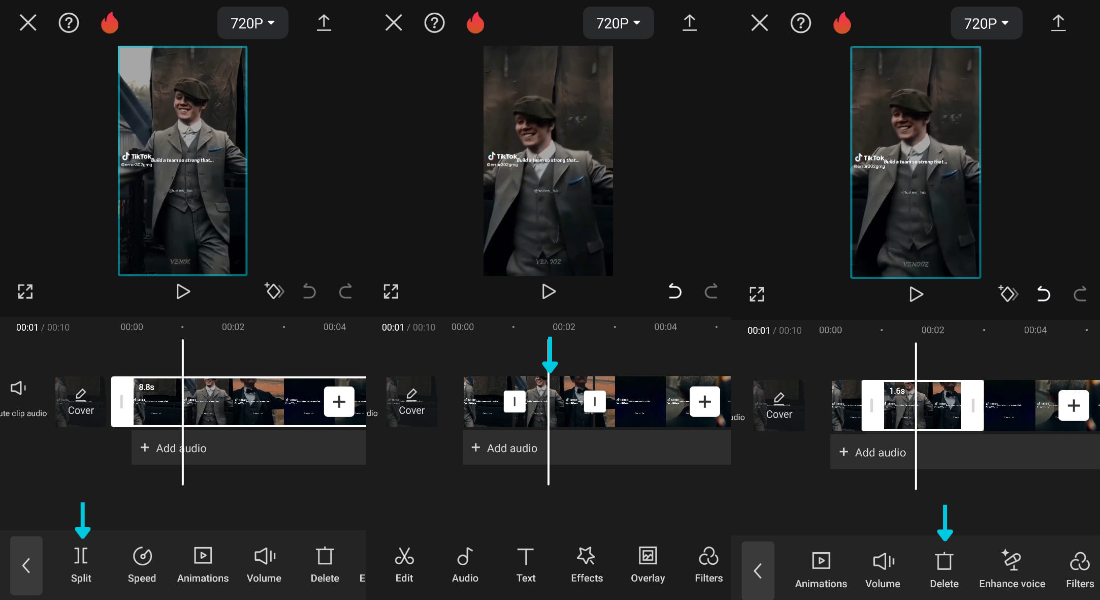Add a clip with plus in left panel
The width and height of the screenshot is (1100, 600).
(339, 401)
